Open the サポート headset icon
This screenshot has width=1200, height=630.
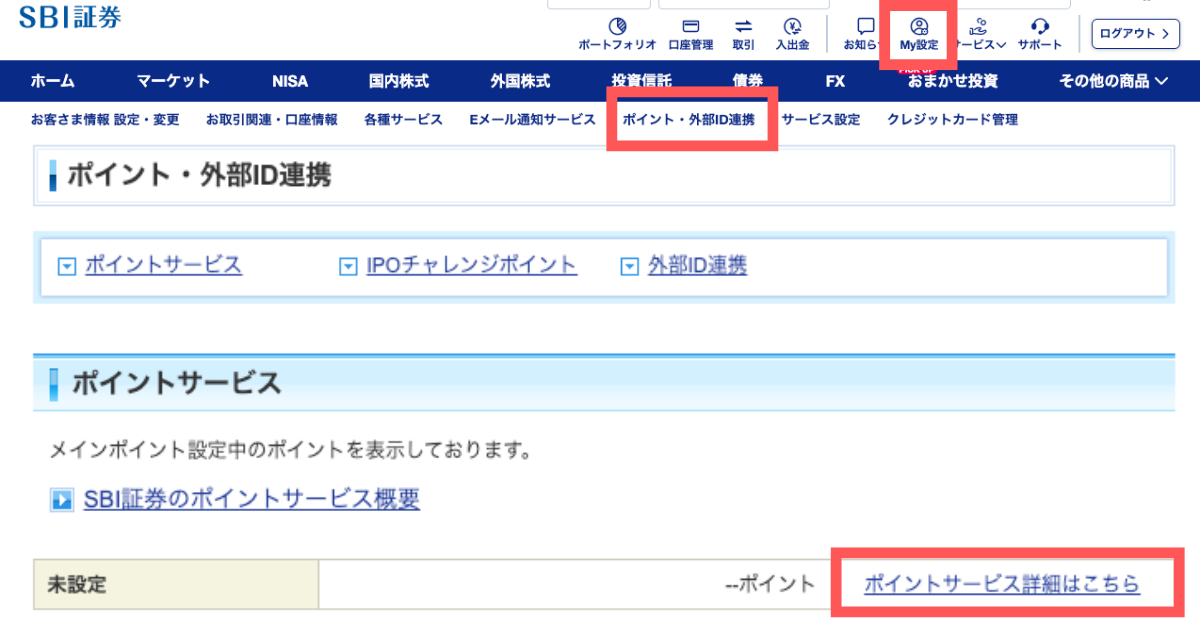(1039, 27)
